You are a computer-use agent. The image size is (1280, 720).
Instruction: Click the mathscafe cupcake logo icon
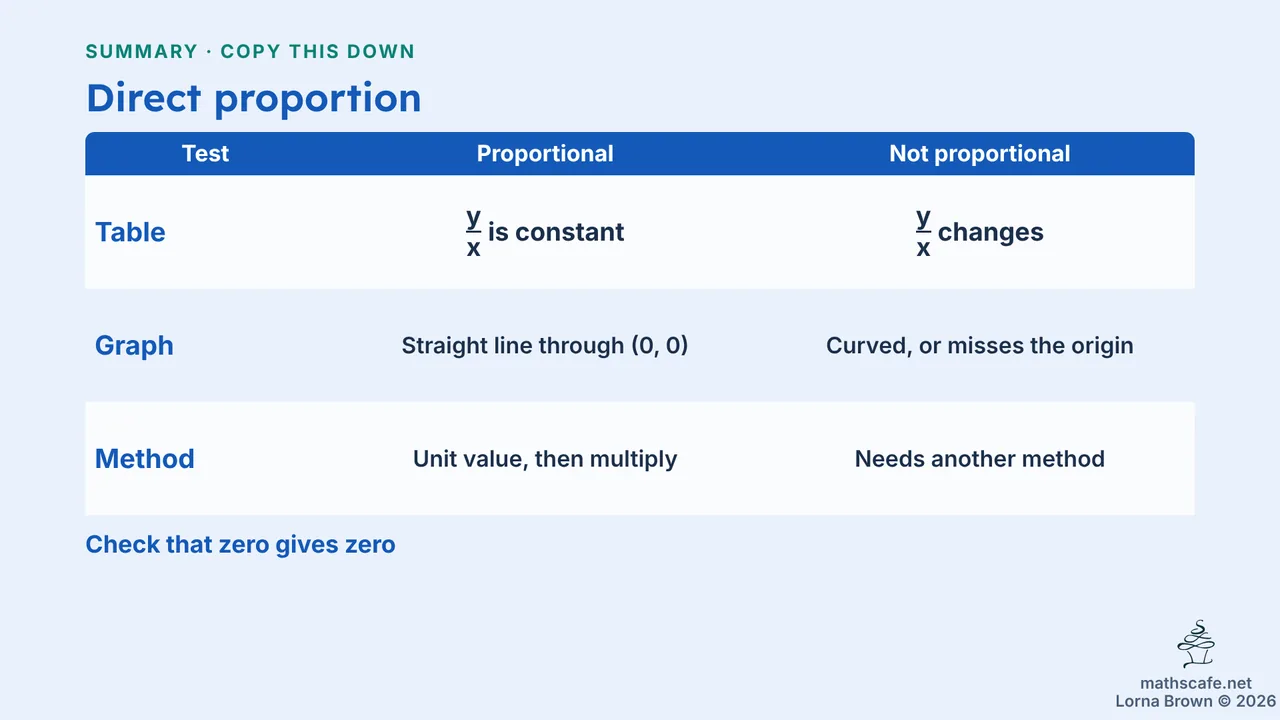pos(1196,645)
